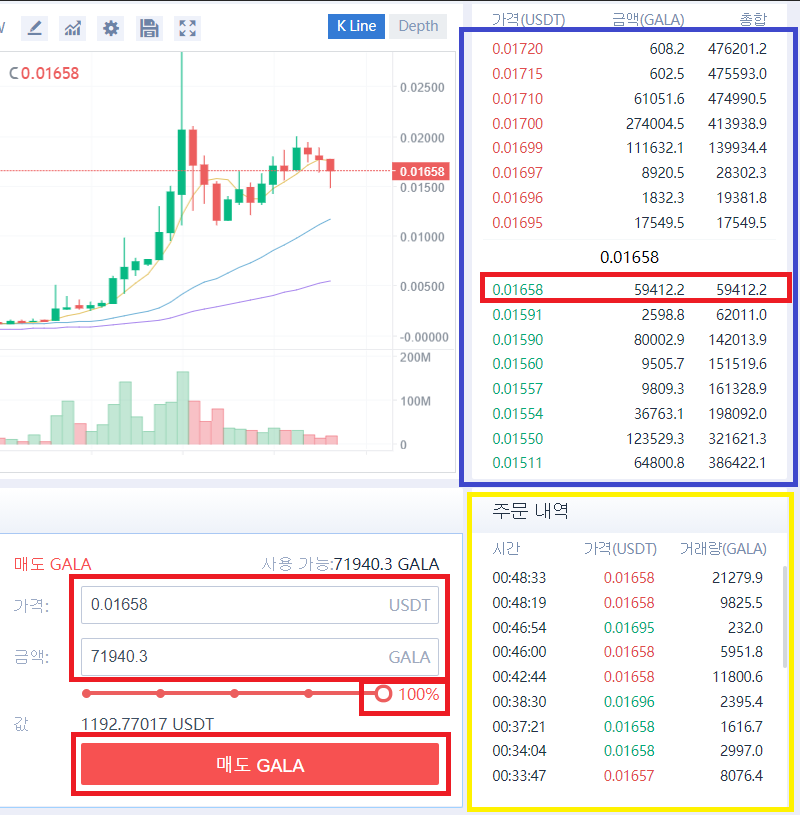Screen dimensions: 800x815
Task: Click the 시간 column header in trades
Action: pos(506,549)
